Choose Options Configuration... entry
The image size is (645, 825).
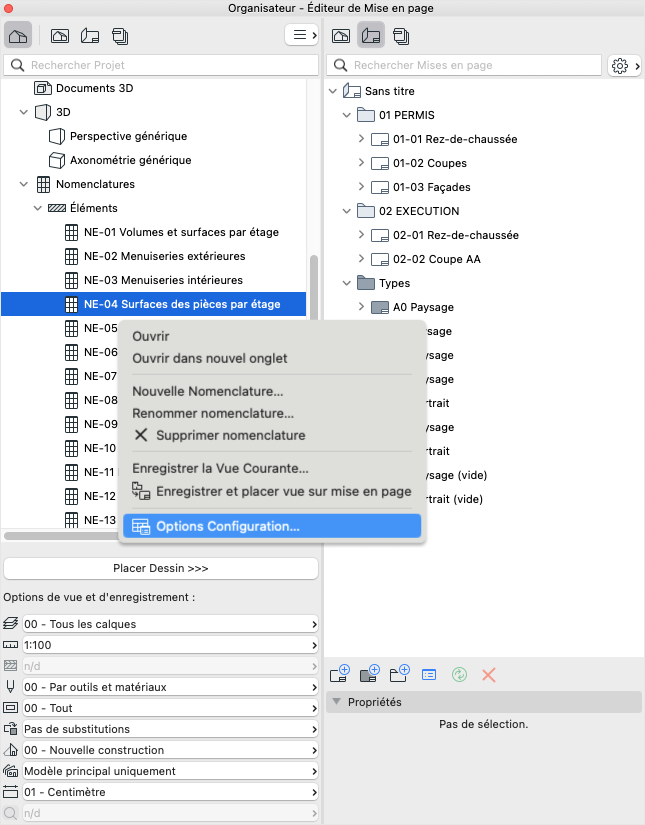pyautogui.click(x=272, y=526)
